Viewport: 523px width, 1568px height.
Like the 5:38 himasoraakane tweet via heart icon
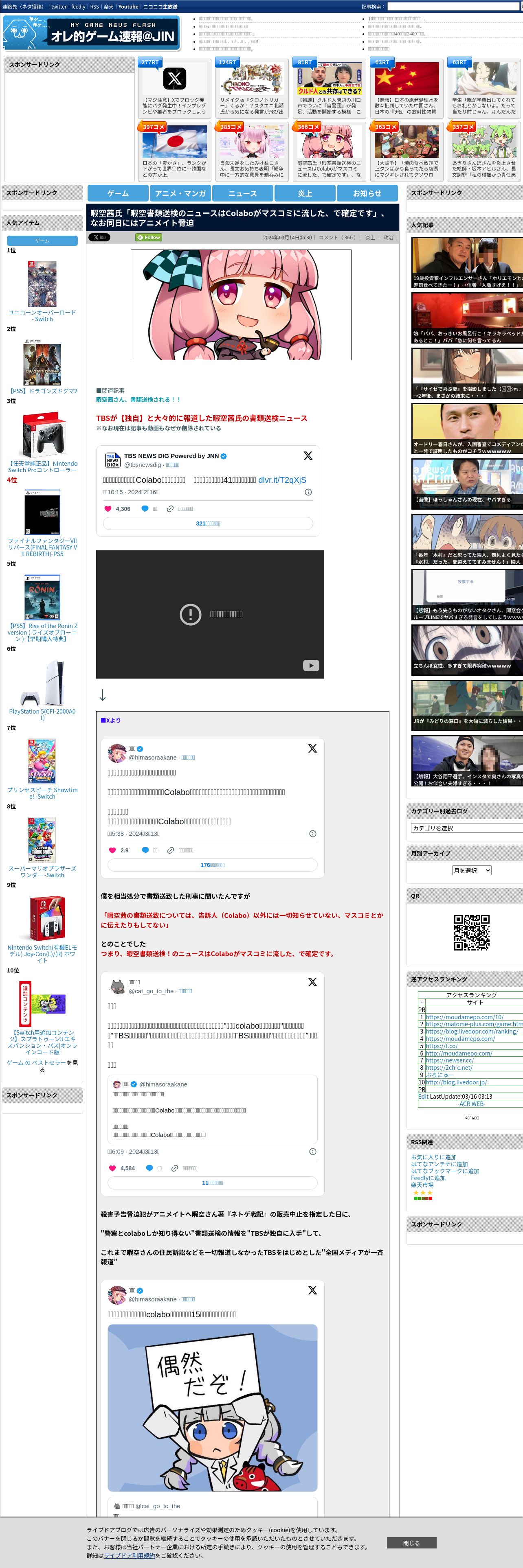click(x=112, y=850)
